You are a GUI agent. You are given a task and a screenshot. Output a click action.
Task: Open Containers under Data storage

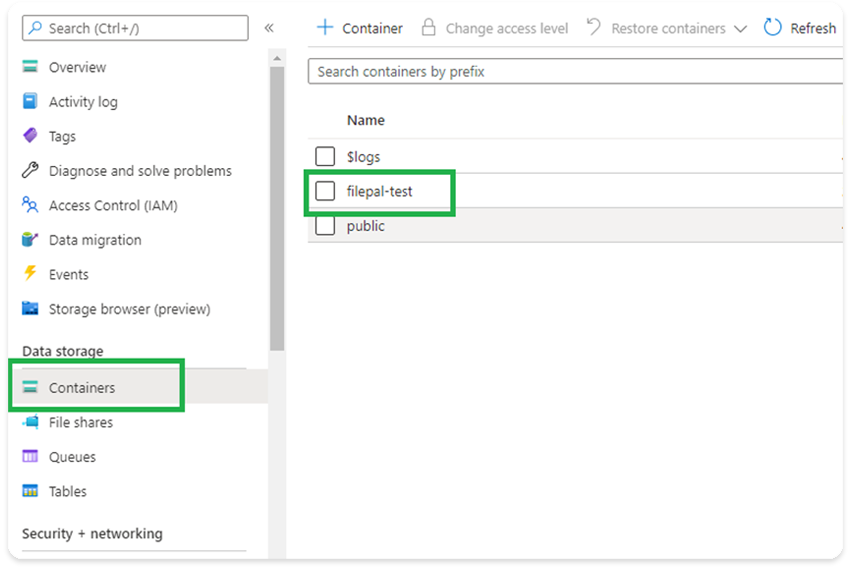pos(82,388)
